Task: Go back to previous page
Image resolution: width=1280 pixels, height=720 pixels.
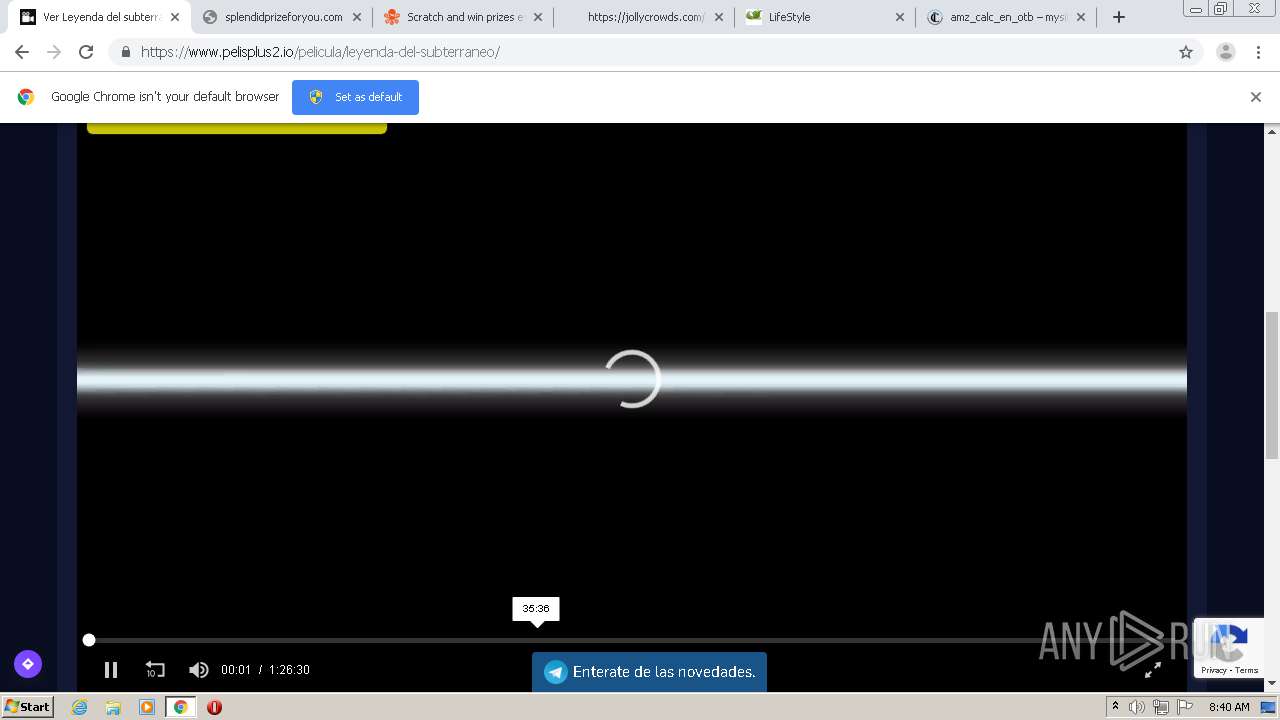Action: pos(22,52)
